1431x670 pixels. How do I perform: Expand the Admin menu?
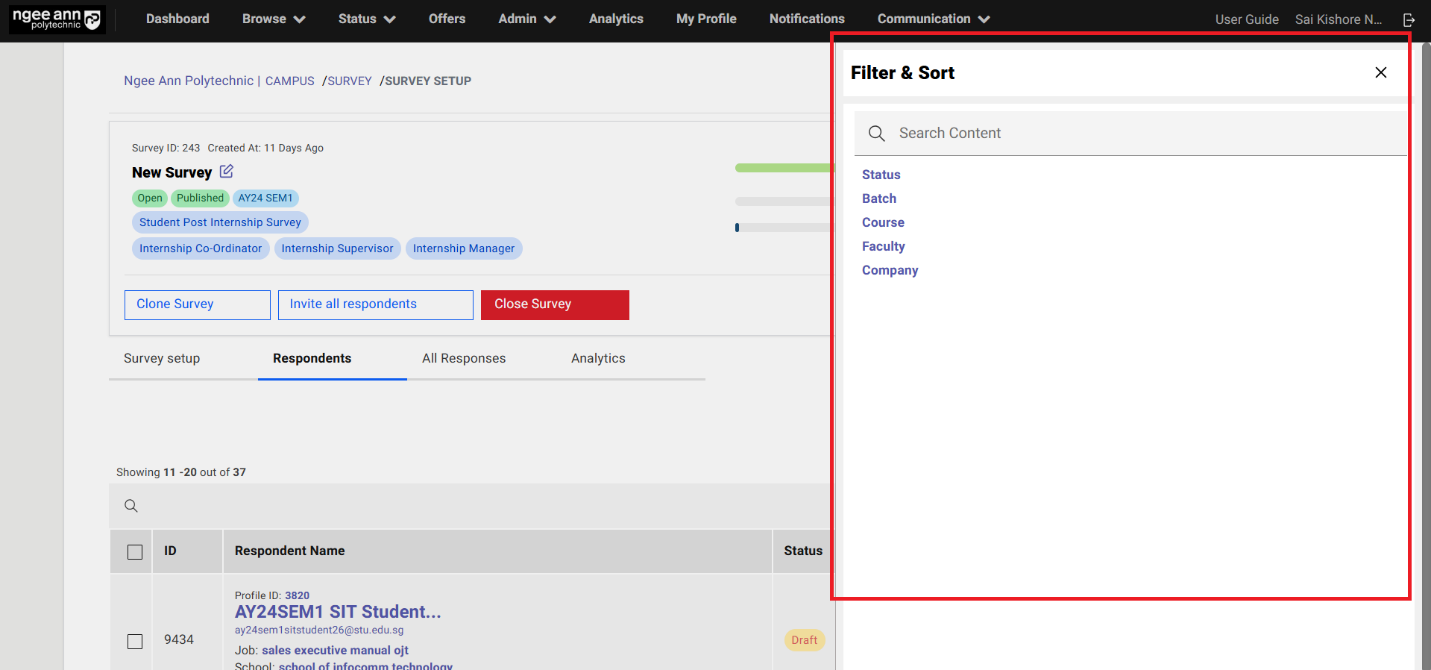point(527,19)
